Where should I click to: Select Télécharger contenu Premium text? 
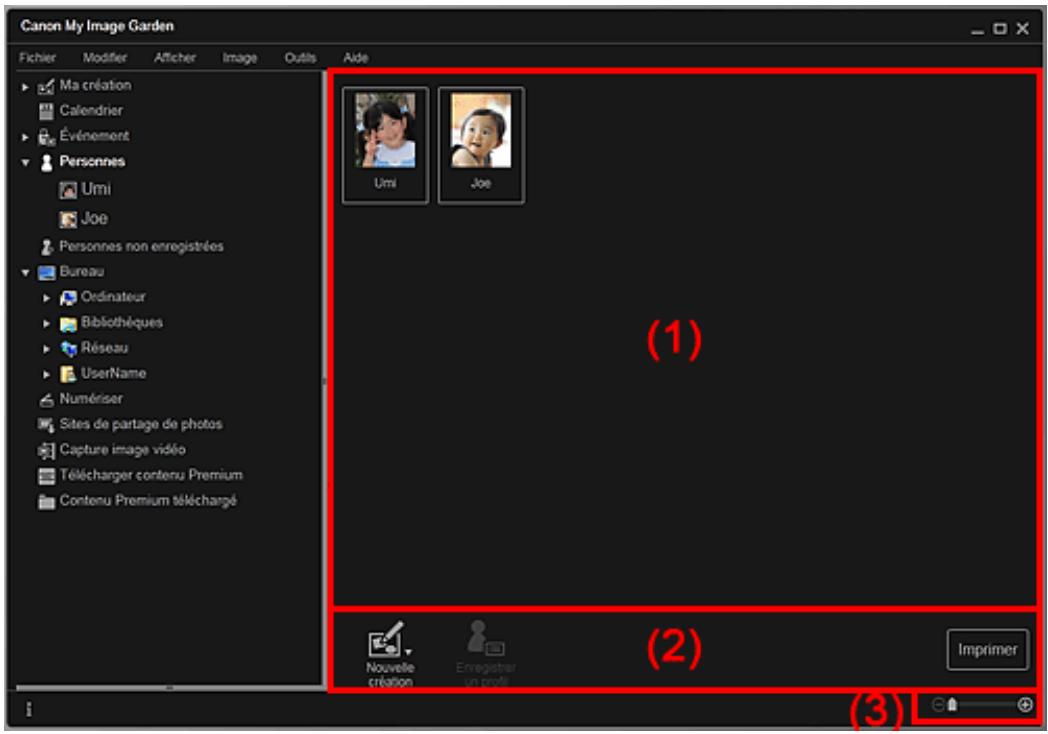pyautogui.click(x=151, y=475)
